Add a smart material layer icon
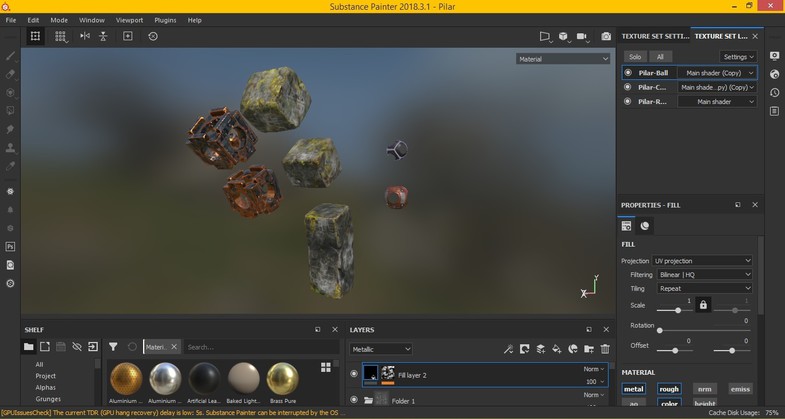Viewport: 785px width, 419px height. coord(573,349)
